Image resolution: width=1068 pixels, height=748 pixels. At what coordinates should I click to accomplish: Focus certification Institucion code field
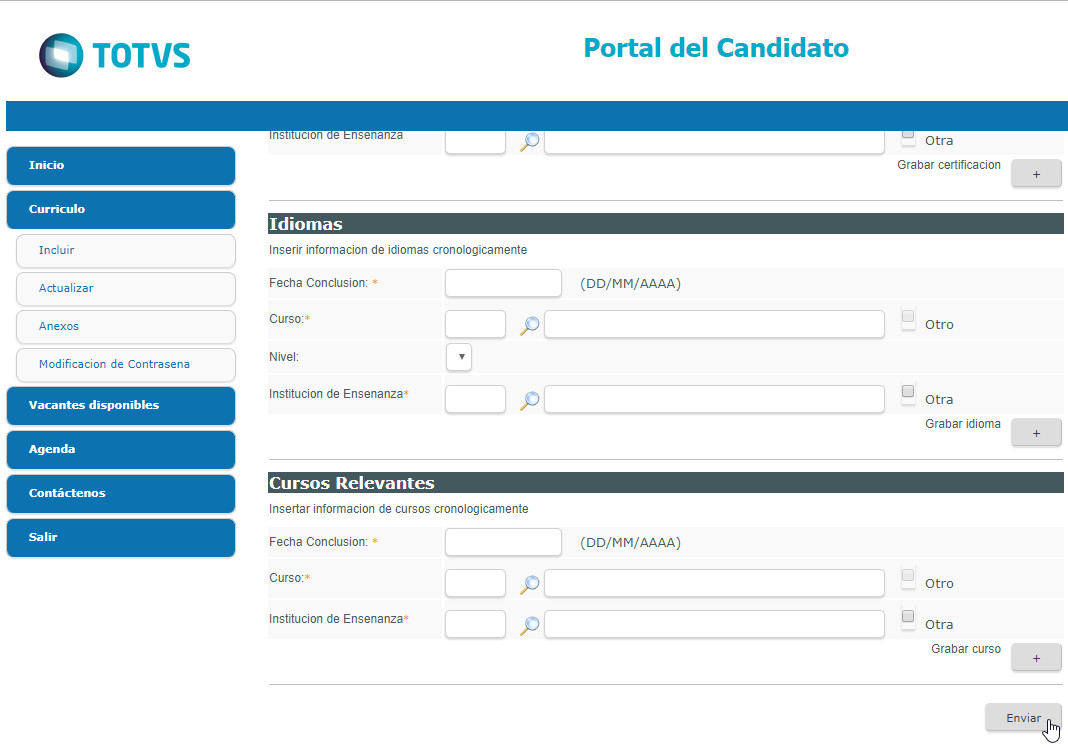tap(475, 142)
